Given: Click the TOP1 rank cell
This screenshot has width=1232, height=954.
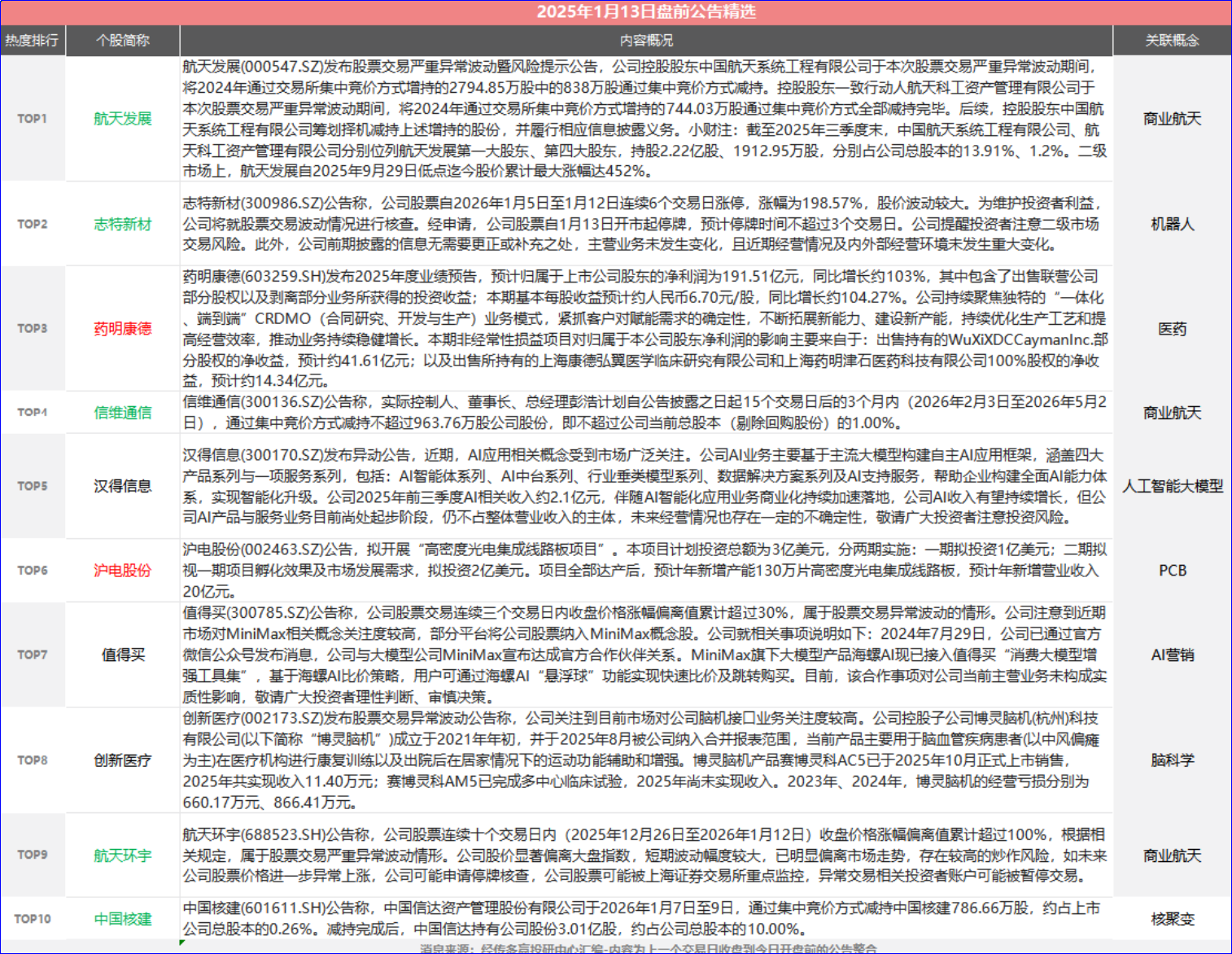Looking at the screenshot, I should point(33,119).
